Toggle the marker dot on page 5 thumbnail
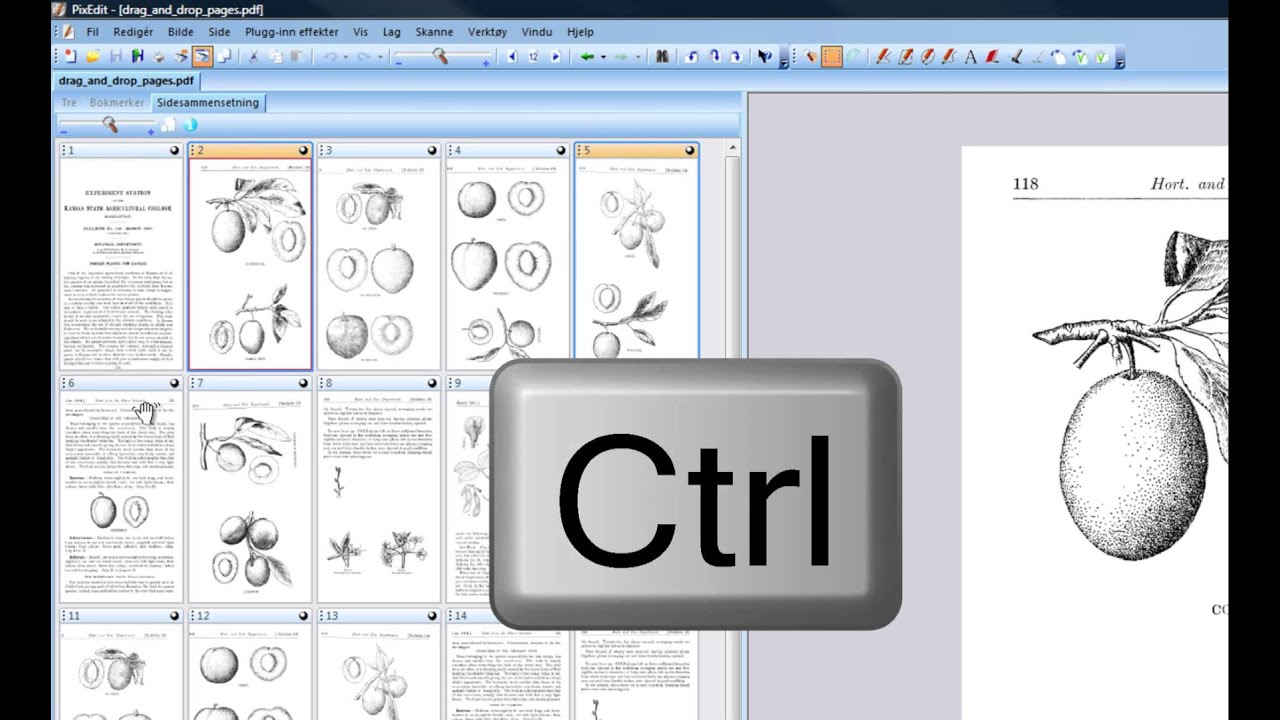 point(690,151)
